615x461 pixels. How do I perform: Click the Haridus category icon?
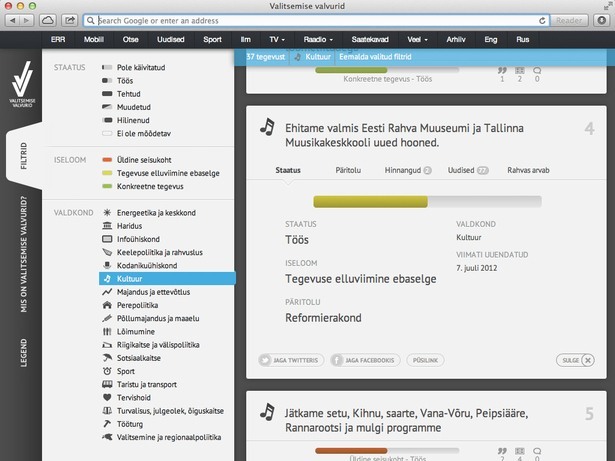pos(107,226)
